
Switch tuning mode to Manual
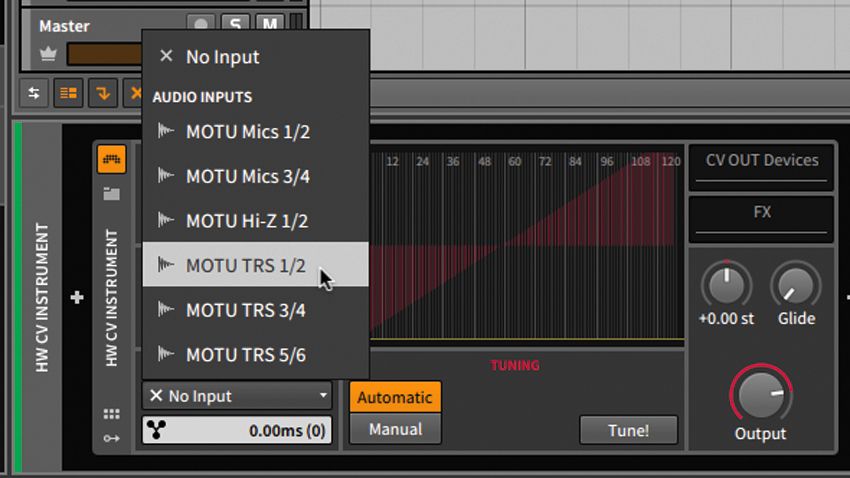pyautogui.click(x=395, y=429)
